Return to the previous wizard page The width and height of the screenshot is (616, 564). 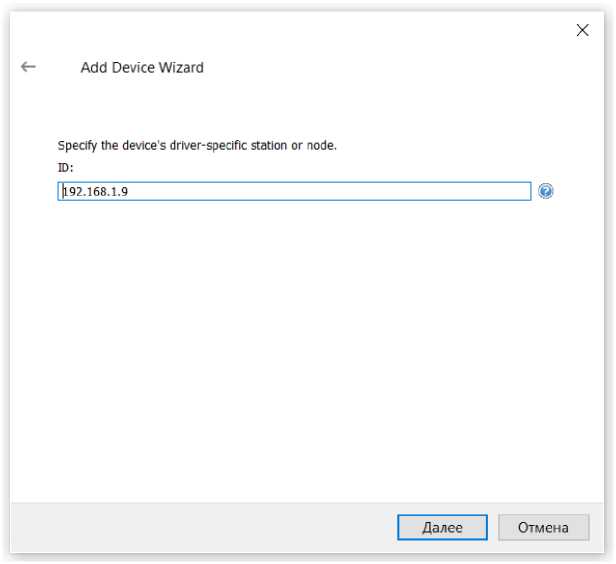coord(28,67)
